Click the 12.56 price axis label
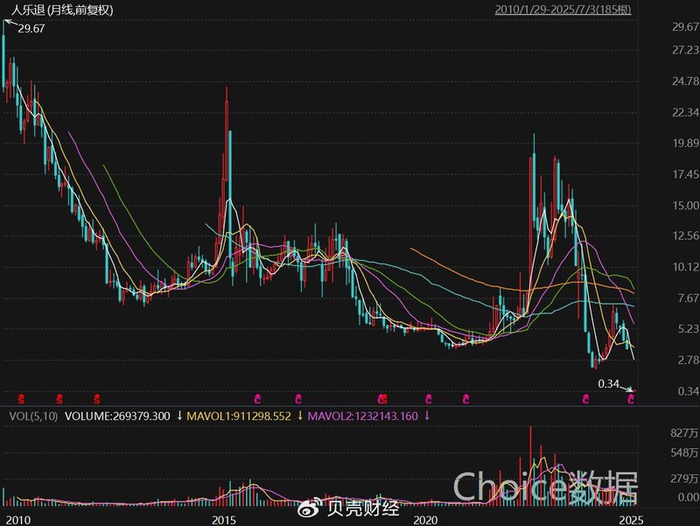 pos(686,236)
